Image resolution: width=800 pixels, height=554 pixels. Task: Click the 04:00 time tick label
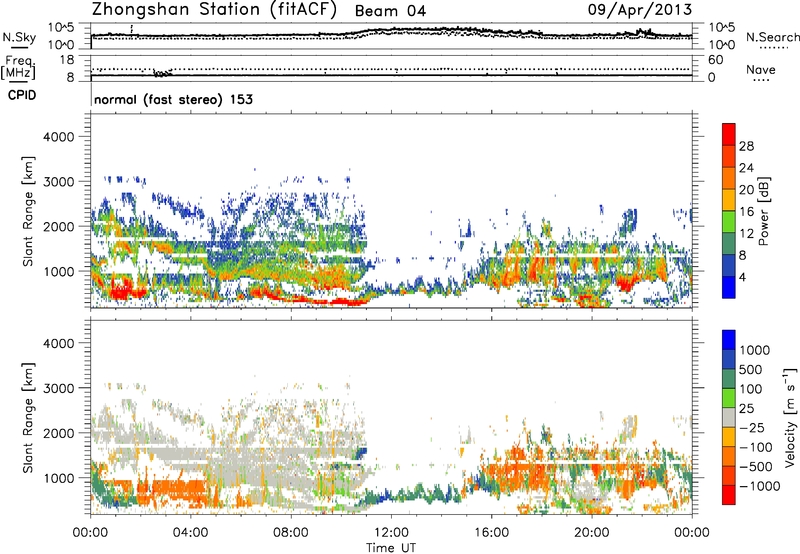190,533
